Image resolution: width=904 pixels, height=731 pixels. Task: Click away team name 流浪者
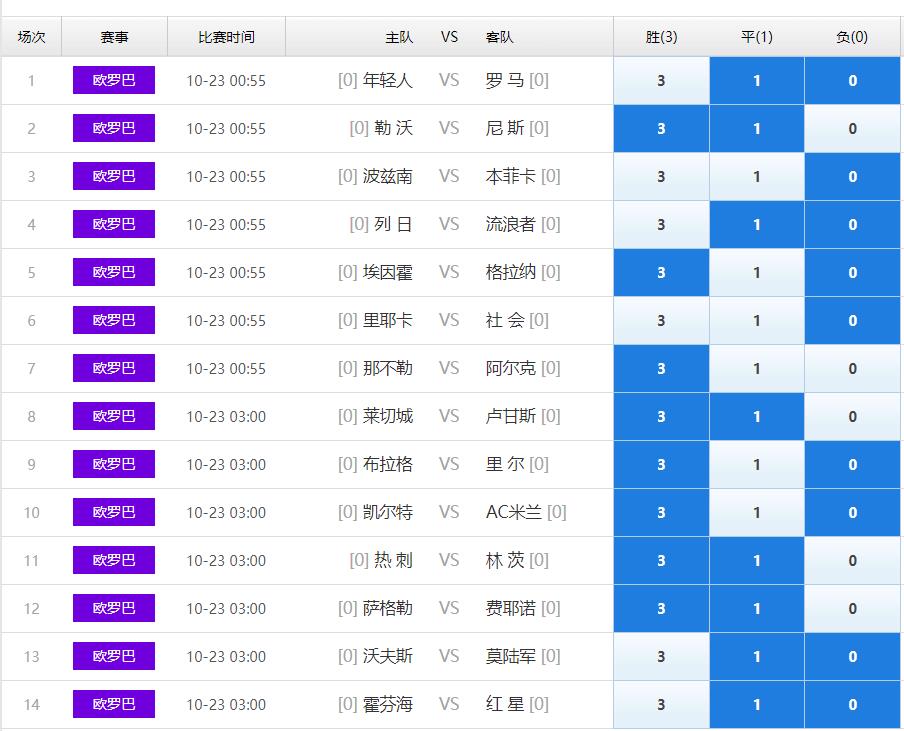(x=510, y=224)
